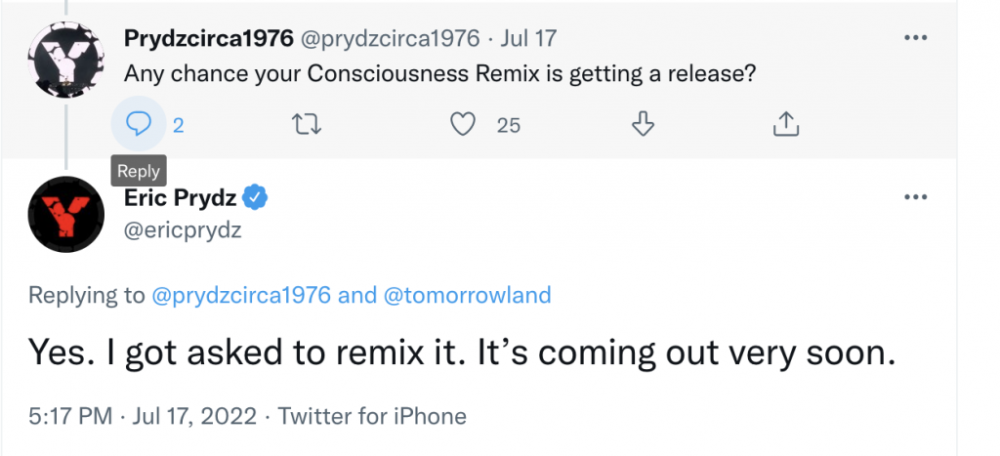Click the reply speech bubble icon
The image size is (1000, 456).
138,124
